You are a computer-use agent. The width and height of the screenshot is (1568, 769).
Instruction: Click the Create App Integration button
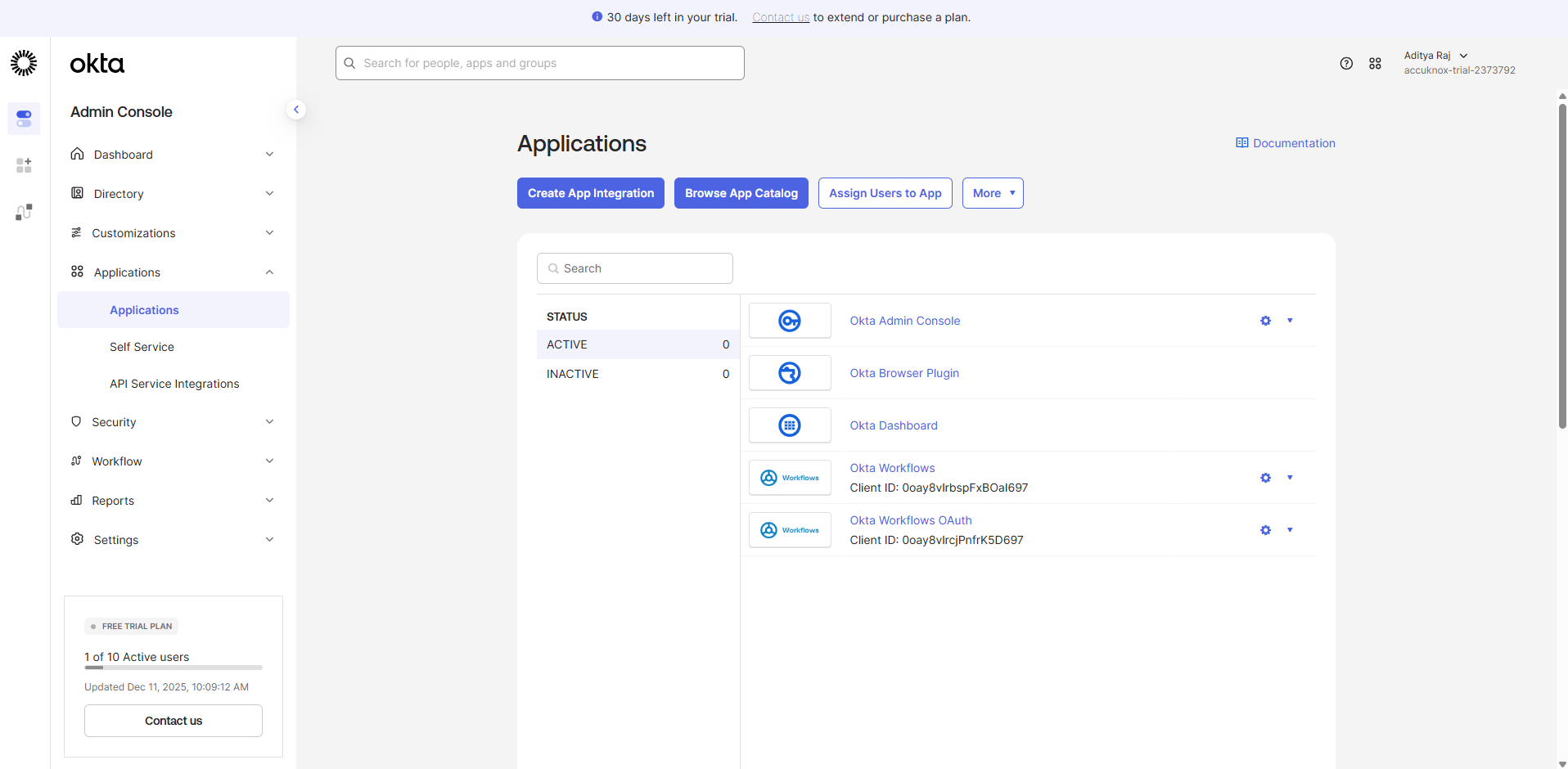[x=590, y=193]
